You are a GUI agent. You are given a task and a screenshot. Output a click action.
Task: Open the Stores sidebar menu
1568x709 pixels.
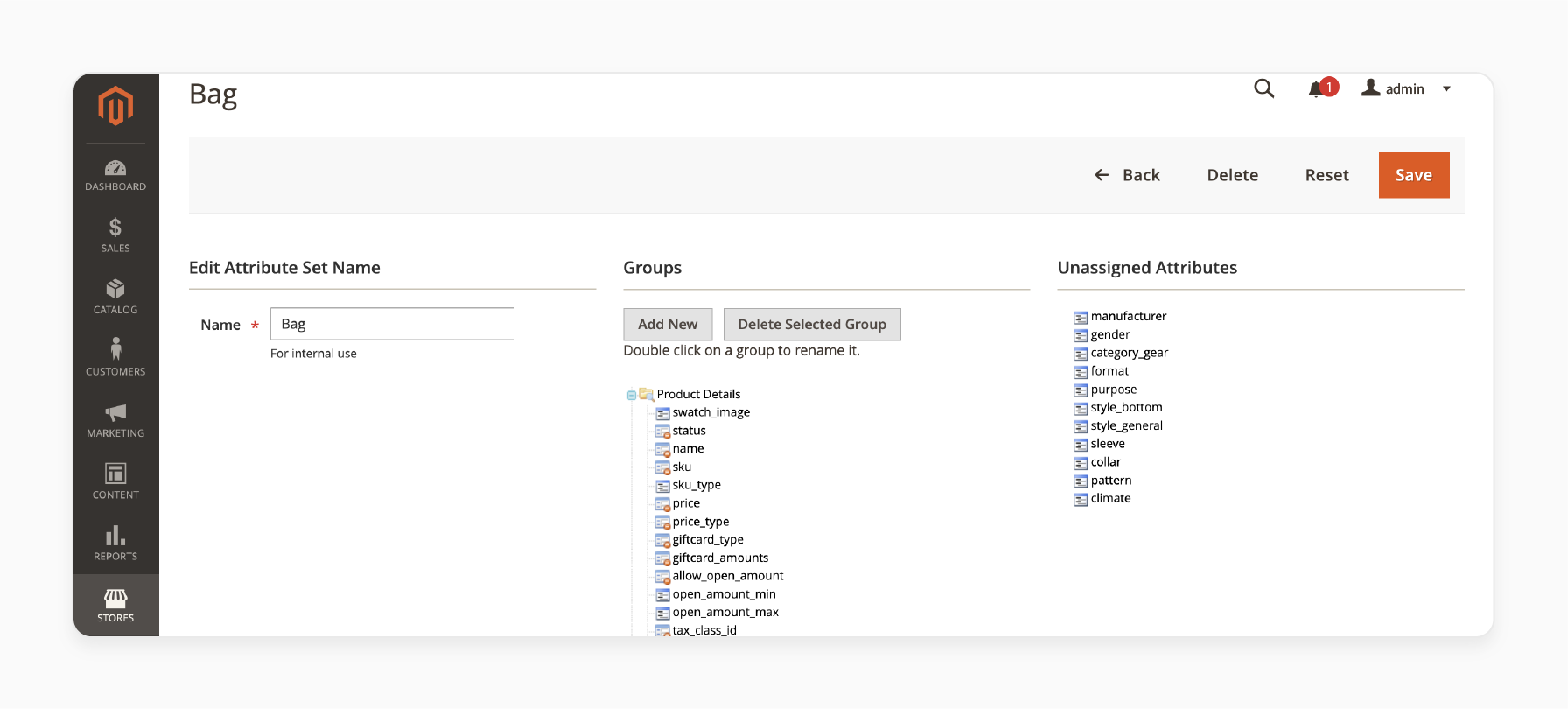(x=115, y=606)
